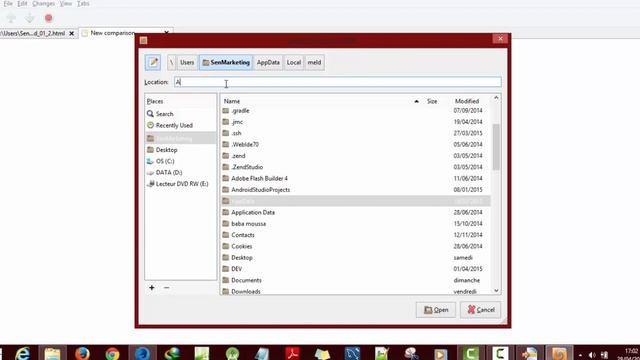Open Firefox from taskbar
Image resolution: width=640 pixels, height=360 pixels.
coord(82,353)
